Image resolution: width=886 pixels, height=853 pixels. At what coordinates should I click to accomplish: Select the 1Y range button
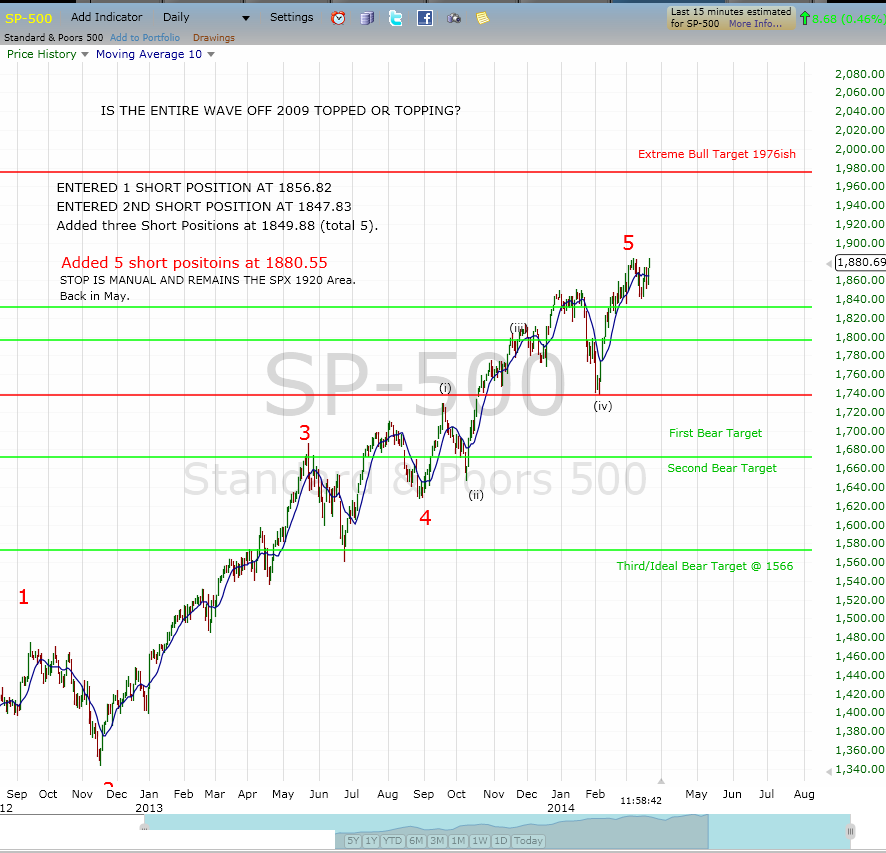point(371,841)
